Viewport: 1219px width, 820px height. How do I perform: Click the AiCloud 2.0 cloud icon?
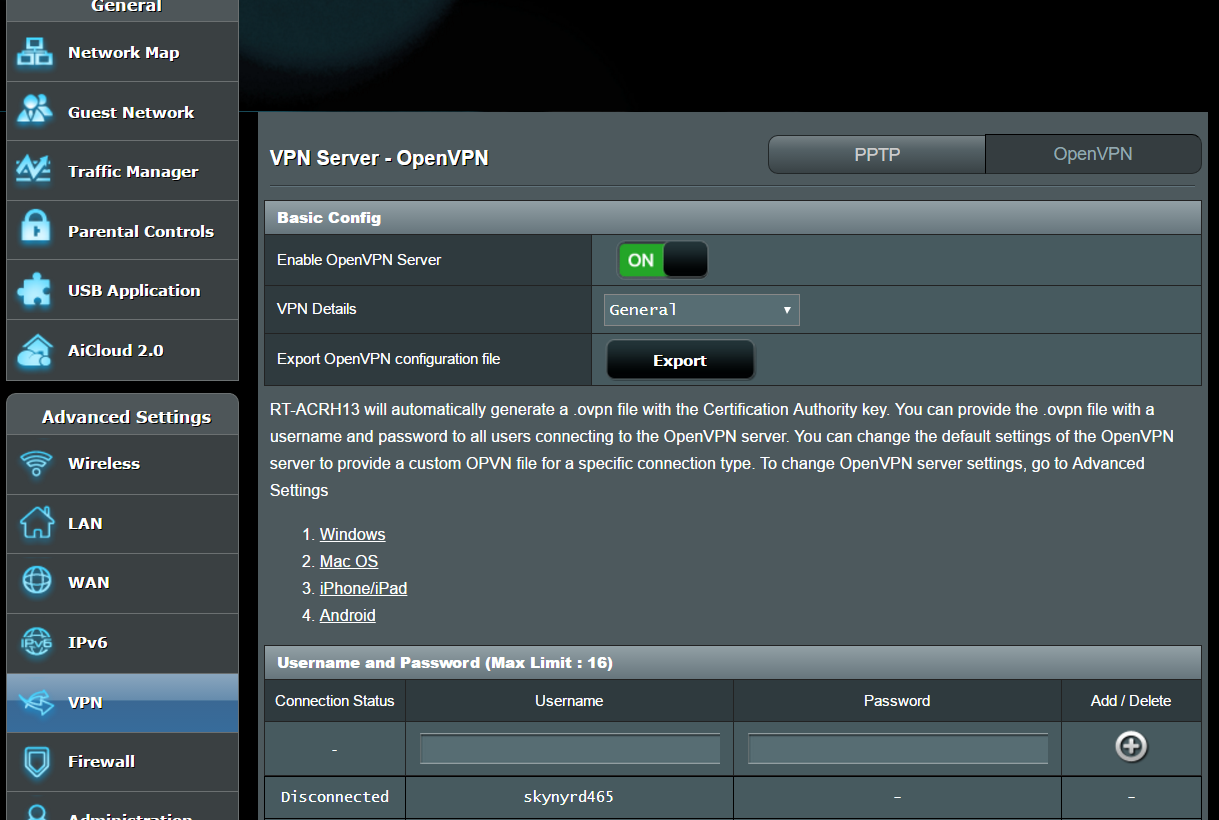click(x=36, y=350)
